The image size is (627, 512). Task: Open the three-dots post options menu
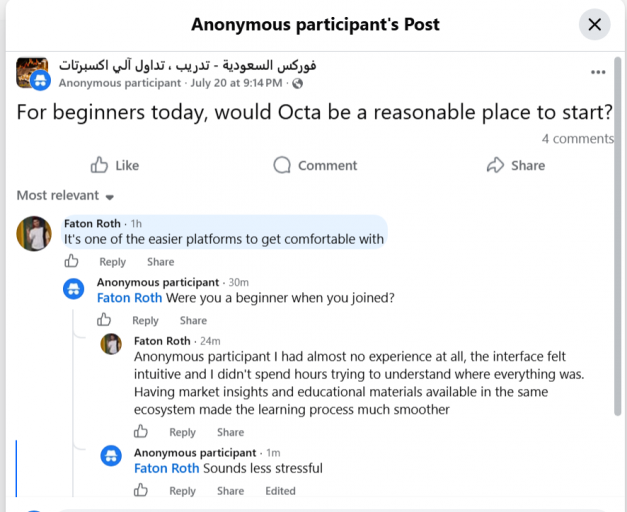pyautogui.click(x=598, y=72)
